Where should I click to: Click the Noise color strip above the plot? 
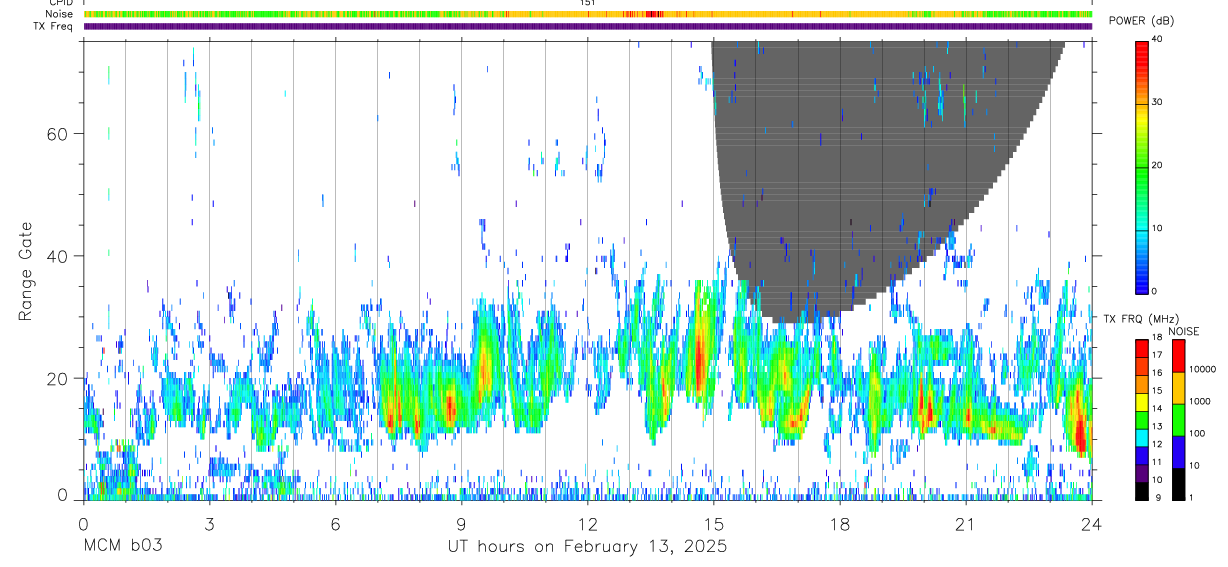pyautogui.click(x=587, y=14)
